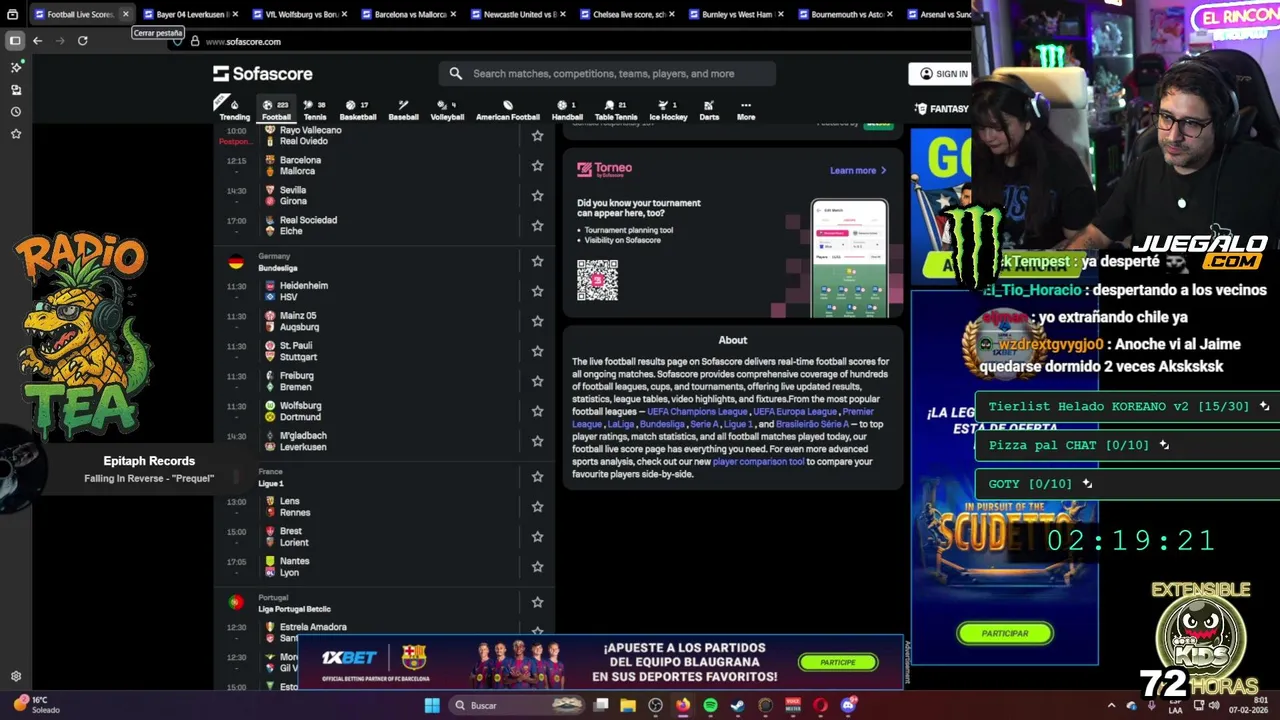Image resolution: width=1280 pixels, height=720 pixels.
Task: Open the FANTASY link
Action: click(x=941, y=108)
